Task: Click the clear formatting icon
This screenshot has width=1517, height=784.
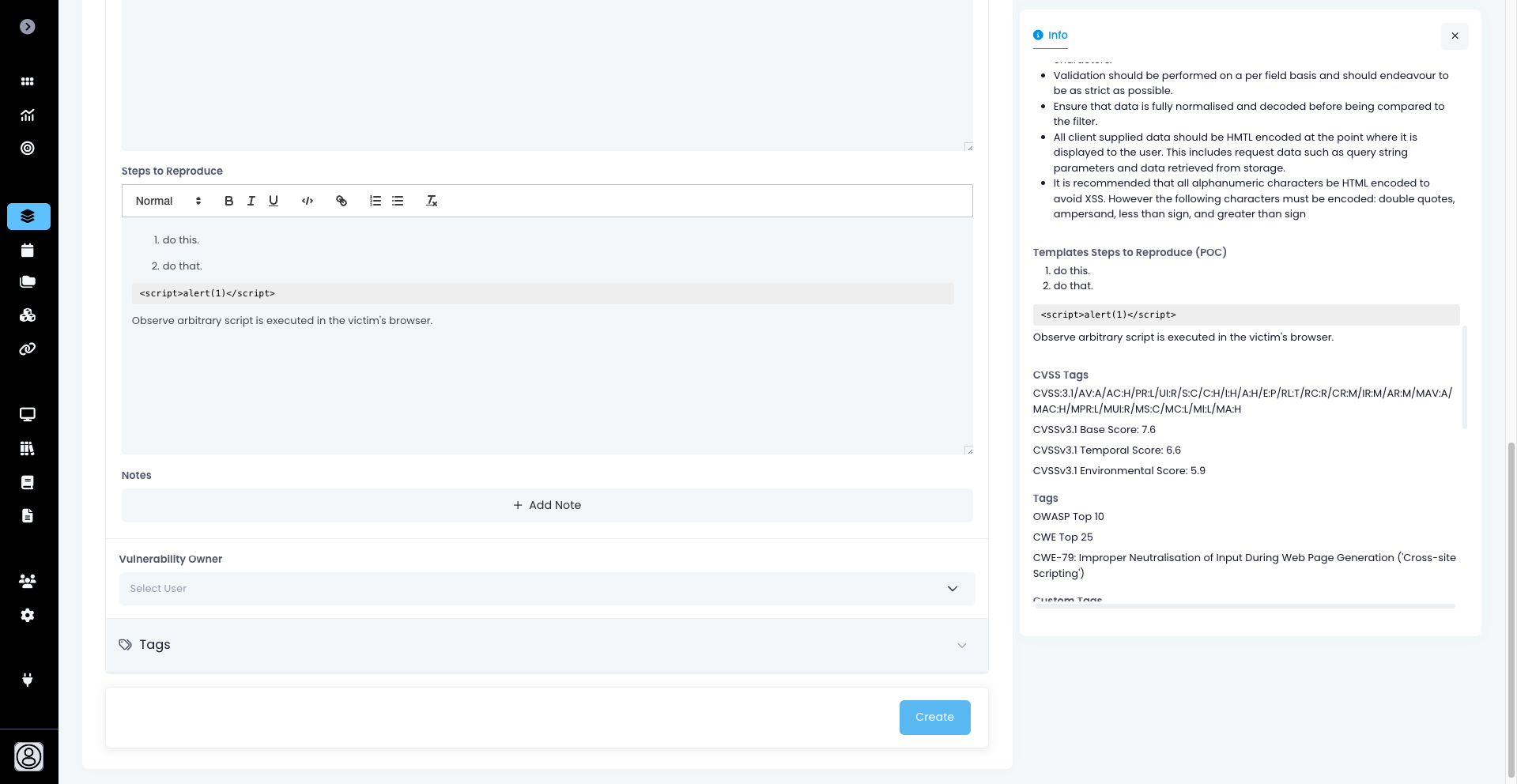Action: (432, 201)
